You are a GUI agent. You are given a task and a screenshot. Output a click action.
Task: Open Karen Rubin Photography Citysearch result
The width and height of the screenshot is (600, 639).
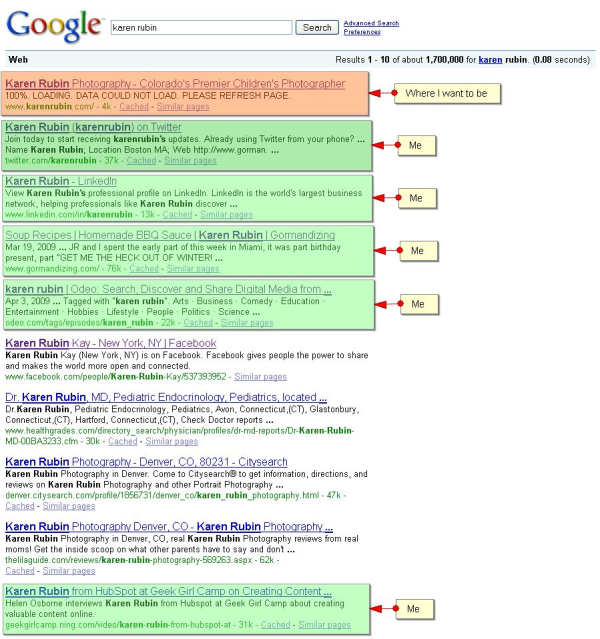click(x=146, y=462)
